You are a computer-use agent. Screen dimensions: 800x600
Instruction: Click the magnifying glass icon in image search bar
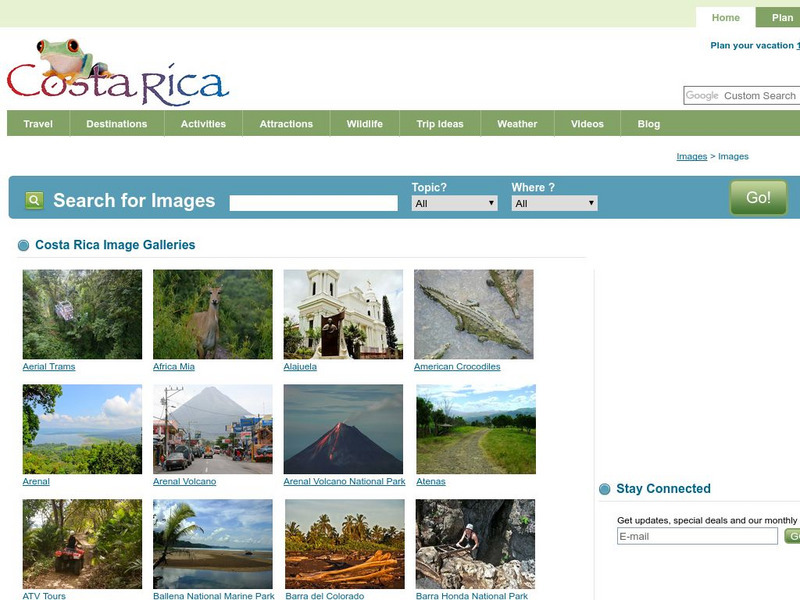(x=32, y=200)
